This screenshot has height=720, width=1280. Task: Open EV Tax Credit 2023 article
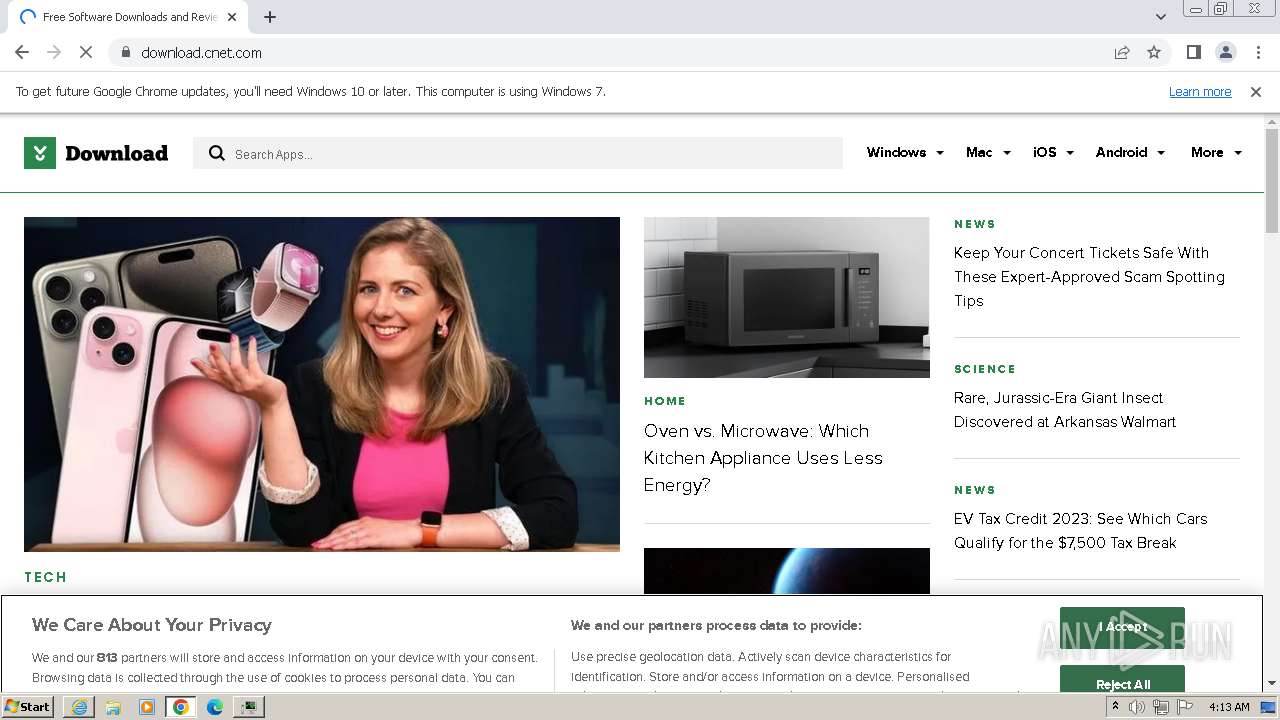[1080, 531]
